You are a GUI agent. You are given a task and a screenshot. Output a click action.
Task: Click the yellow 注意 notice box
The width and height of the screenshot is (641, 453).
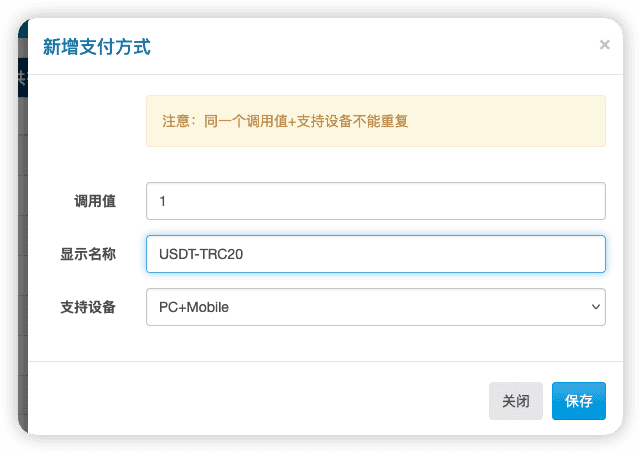pyautogui.click(x=376, y=121)
